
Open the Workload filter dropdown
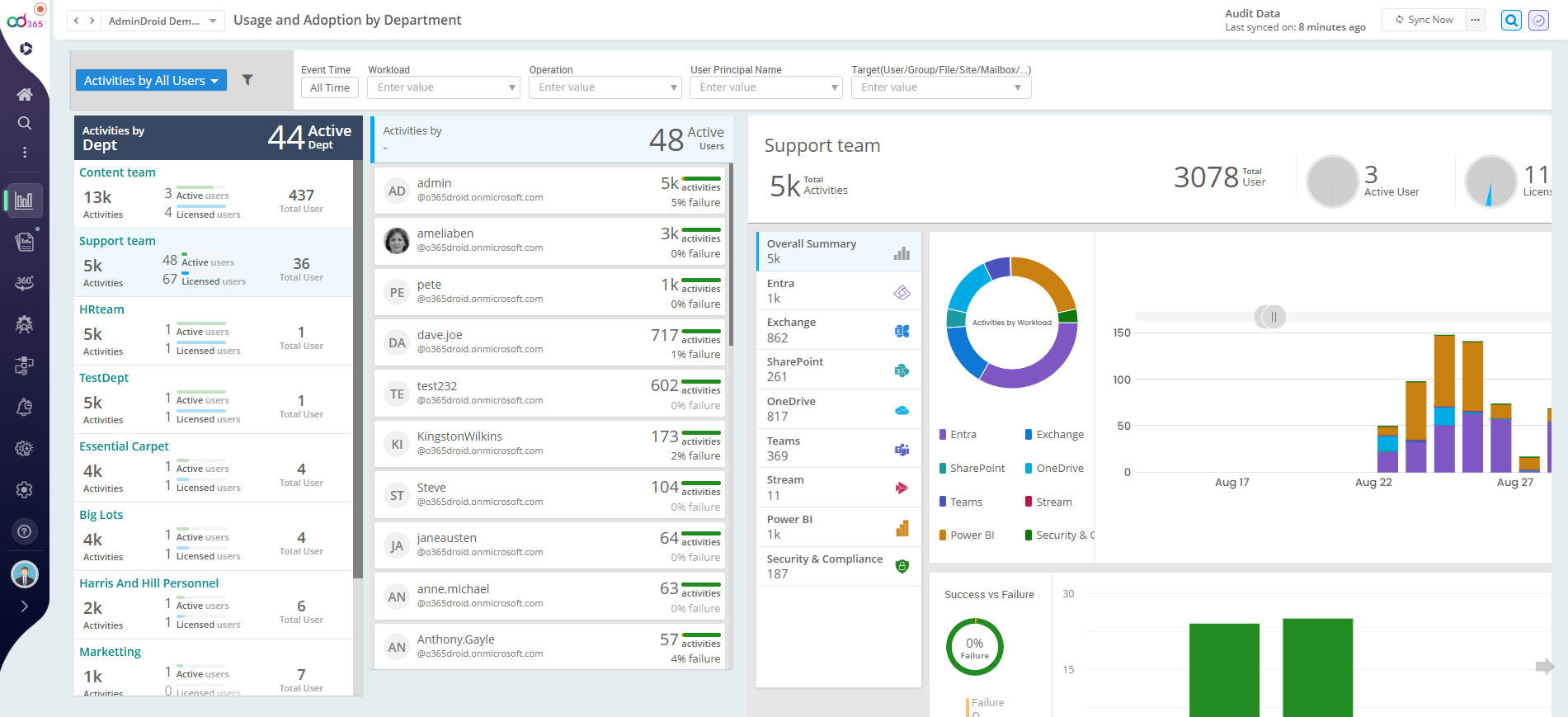(x=443, y=87)
